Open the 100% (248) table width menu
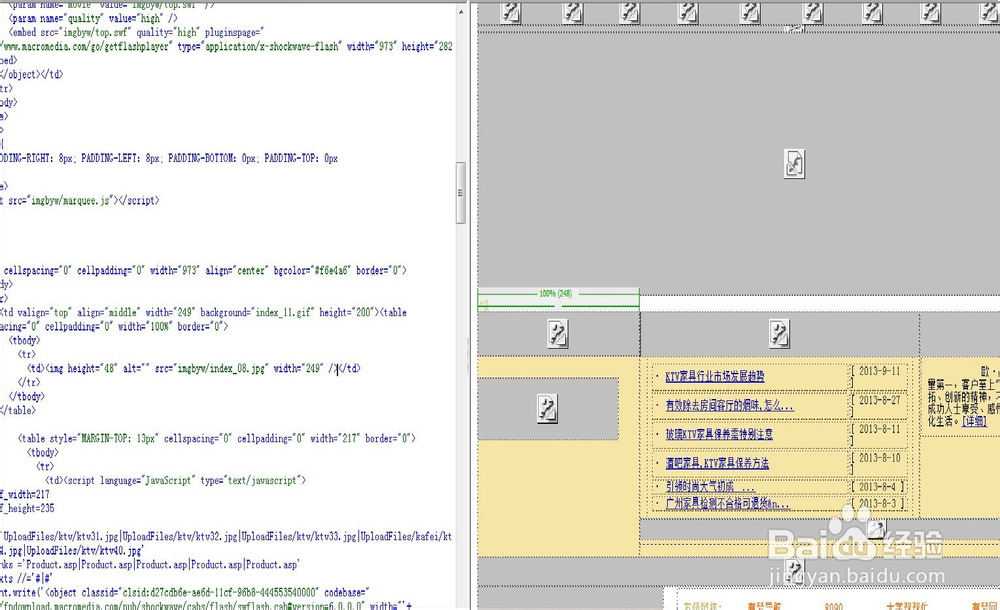This screenshot has height=610, width=1000. pos(556,294)
